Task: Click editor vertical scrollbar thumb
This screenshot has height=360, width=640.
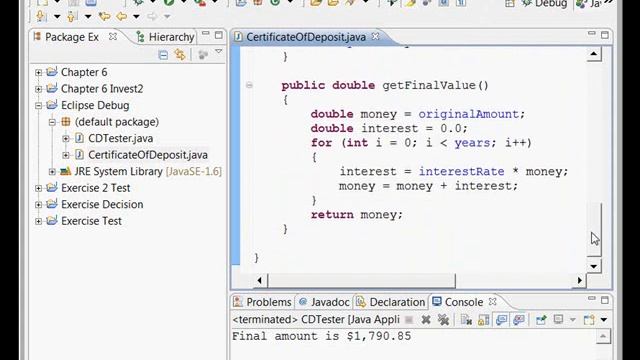Action: (594, 229)
